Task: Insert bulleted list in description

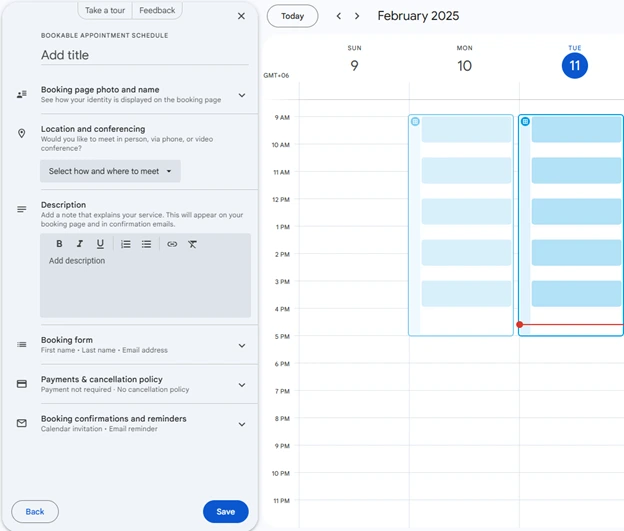Action: [x=146, y=244]
